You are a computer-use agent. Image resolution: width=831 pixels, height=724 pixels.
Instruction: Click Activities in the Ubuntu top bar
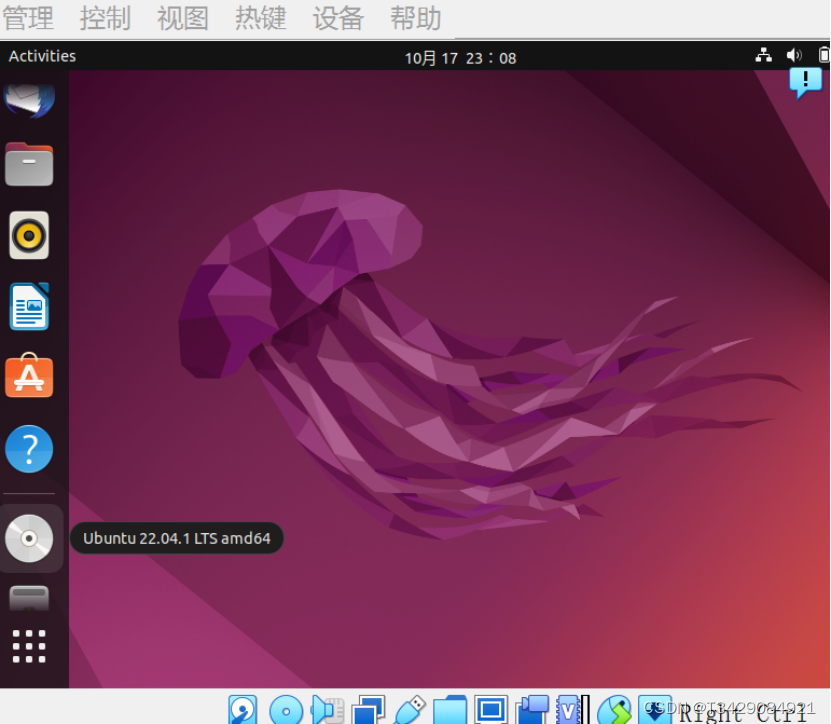pyautogui.click(x=42, y=56)
